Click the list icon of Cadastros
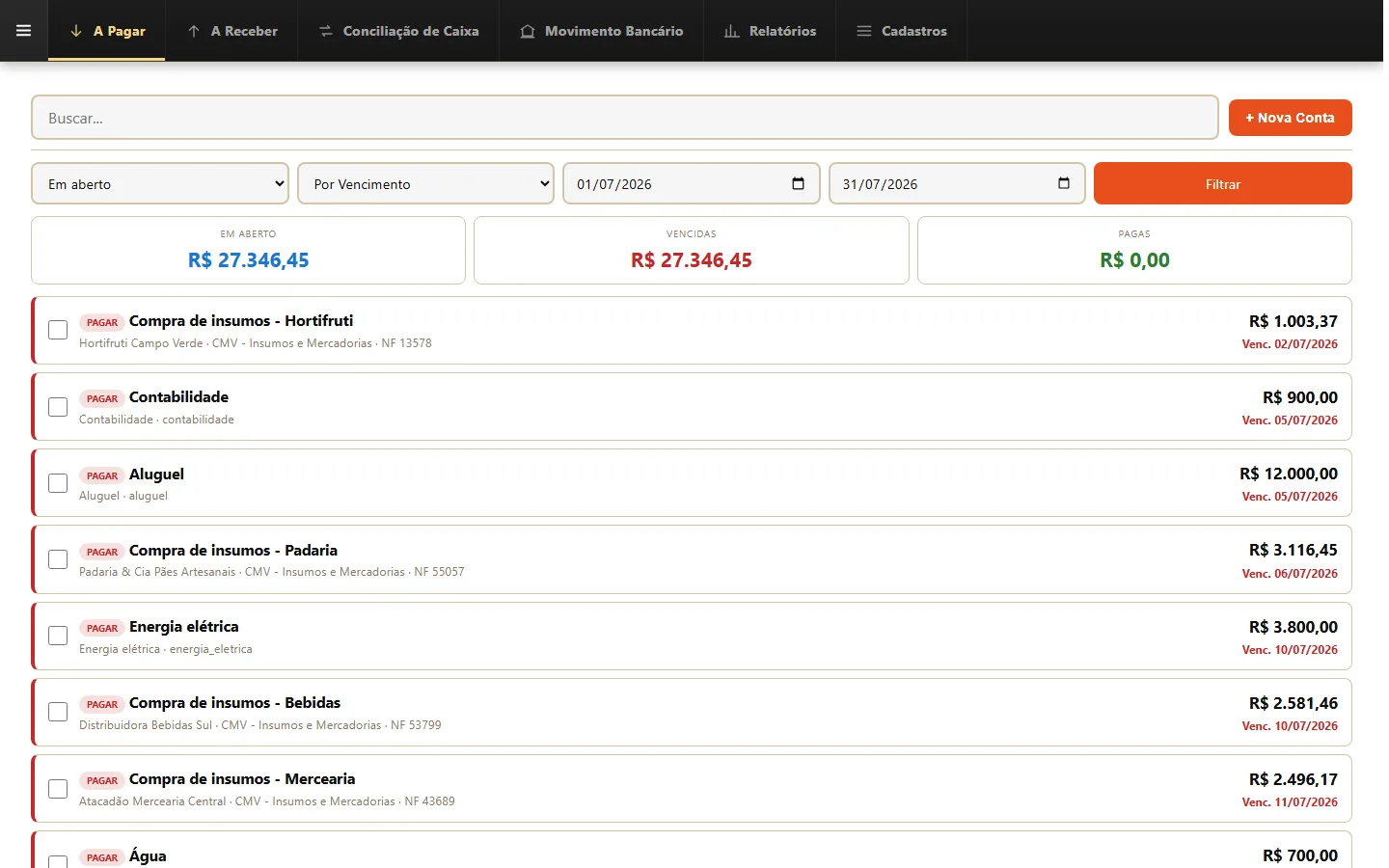1389x868 pixels. pos(864,31)
